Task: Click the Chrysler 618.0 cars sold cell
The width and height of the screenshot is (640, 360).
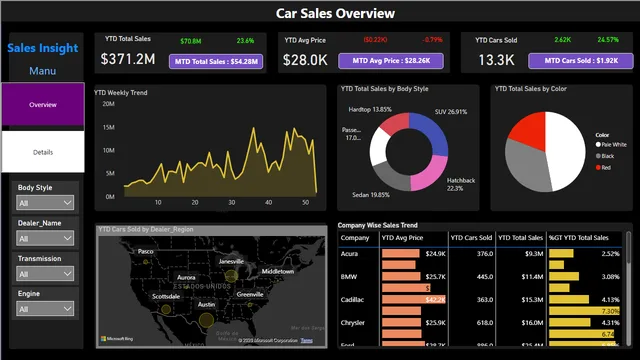Action: tap(485, 322)
